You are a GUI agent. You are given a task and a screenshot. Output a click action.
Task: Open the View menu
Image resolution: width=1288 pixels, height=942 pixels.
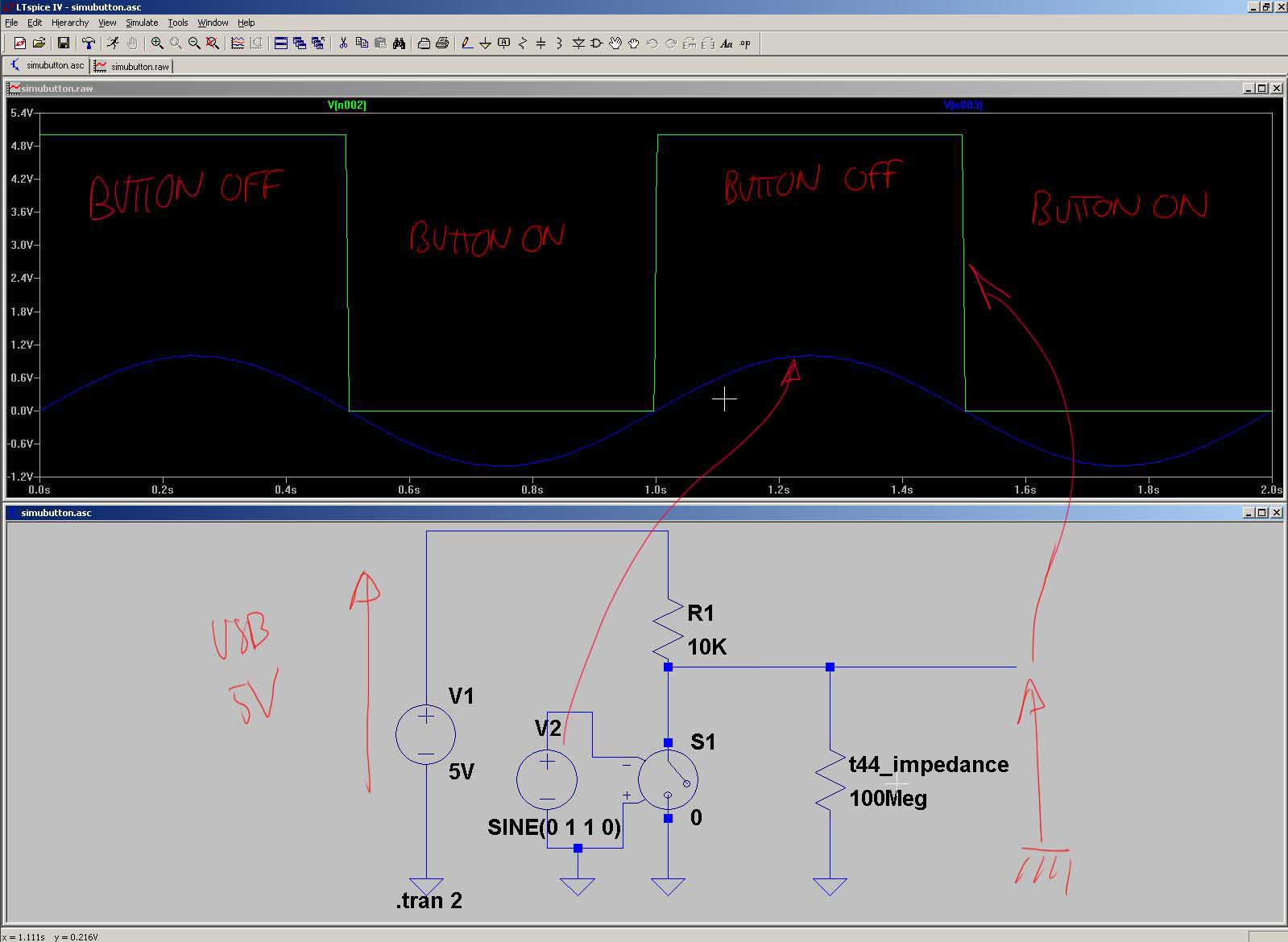[107, 23]
